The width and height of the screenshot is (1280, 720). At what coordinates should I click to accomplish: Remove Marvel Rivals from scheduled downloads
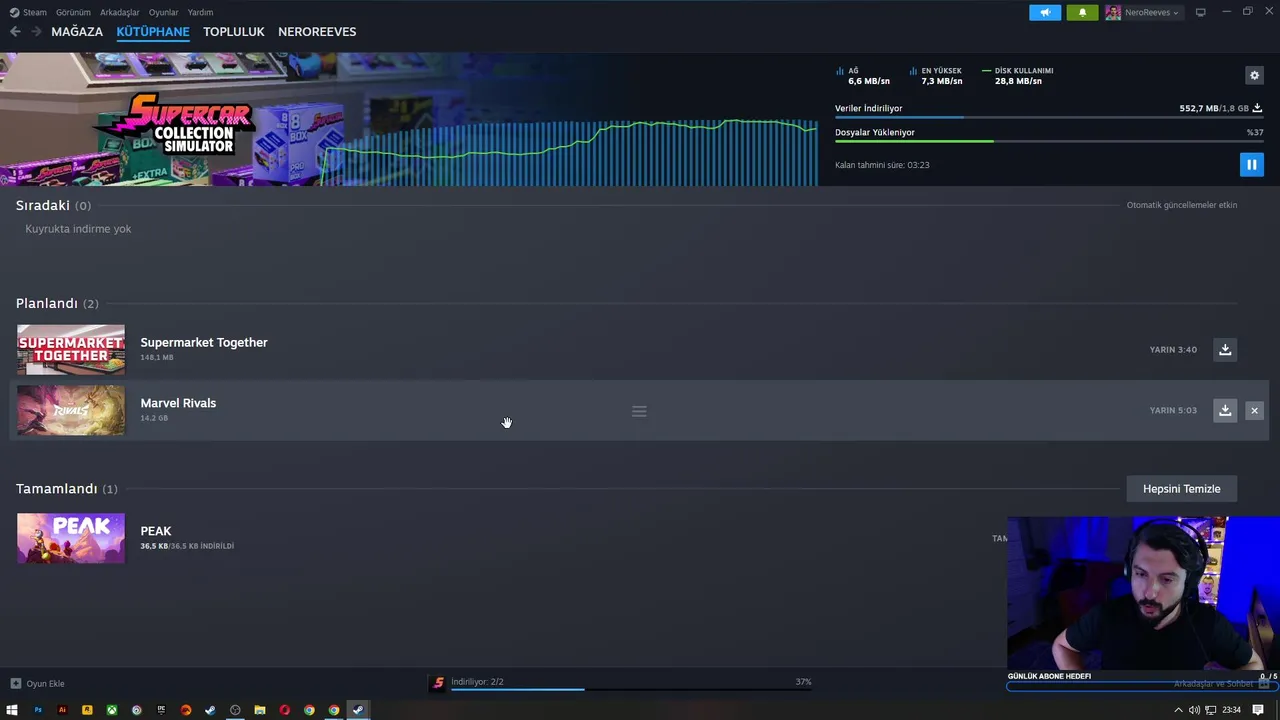[x=1254, y=410]
